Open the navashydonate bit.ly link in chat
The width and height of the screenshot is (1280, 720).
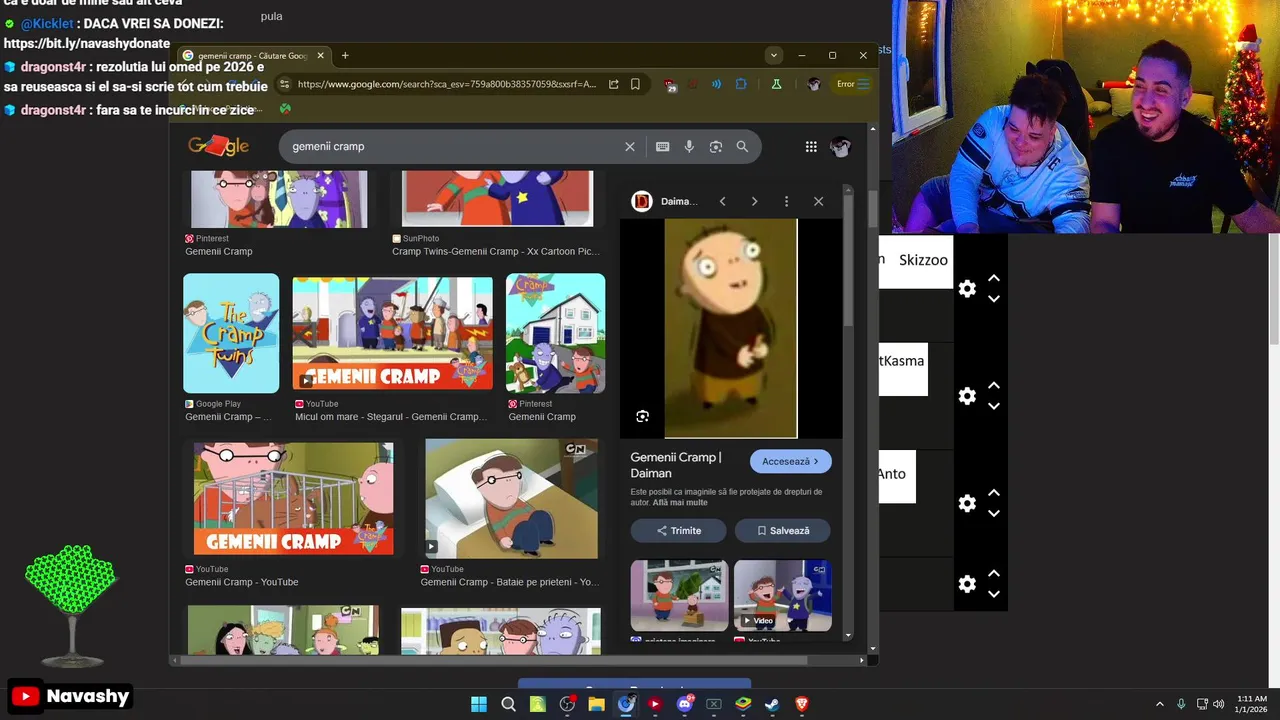coord(87,44)
